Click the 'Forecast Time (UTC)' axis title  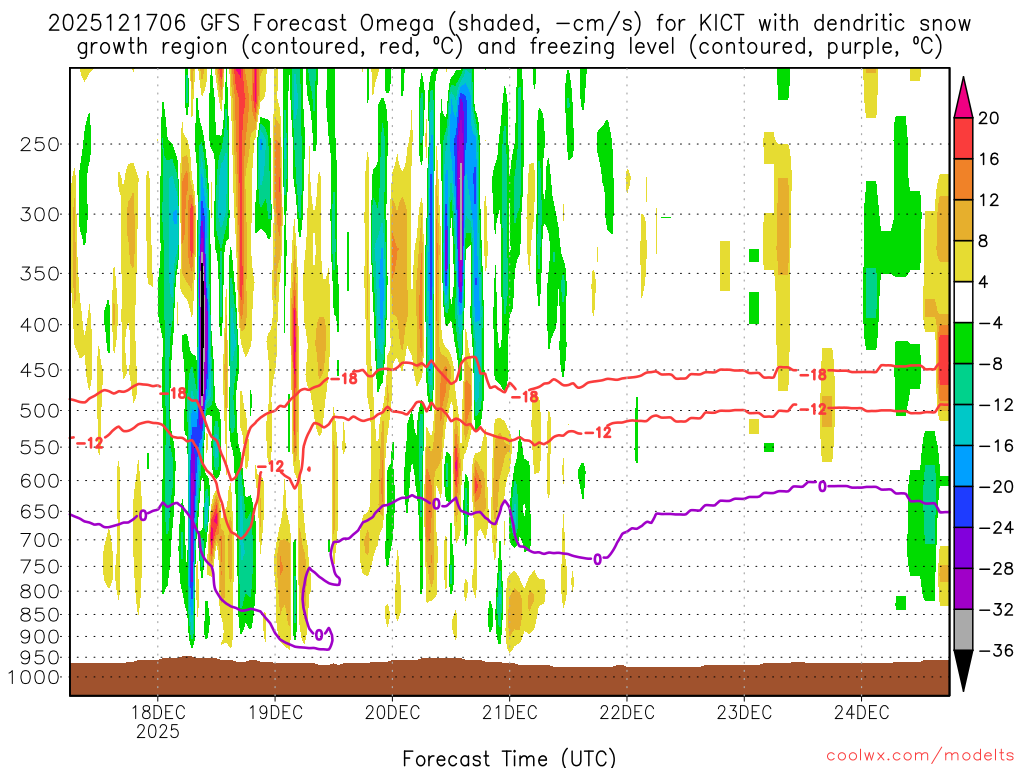[509, 758]
